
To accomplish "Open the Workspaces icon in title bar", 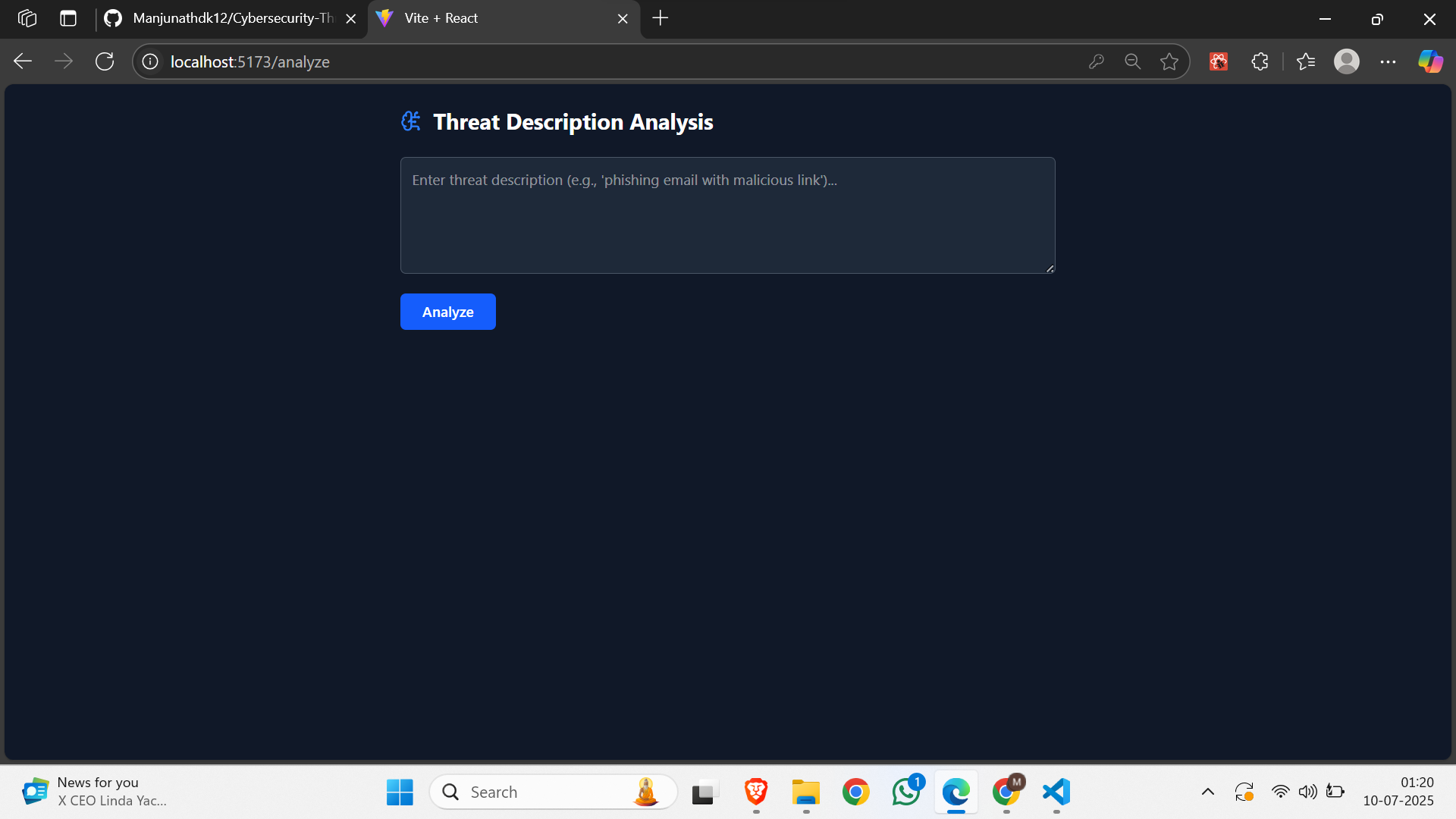I will pos(27,18).
